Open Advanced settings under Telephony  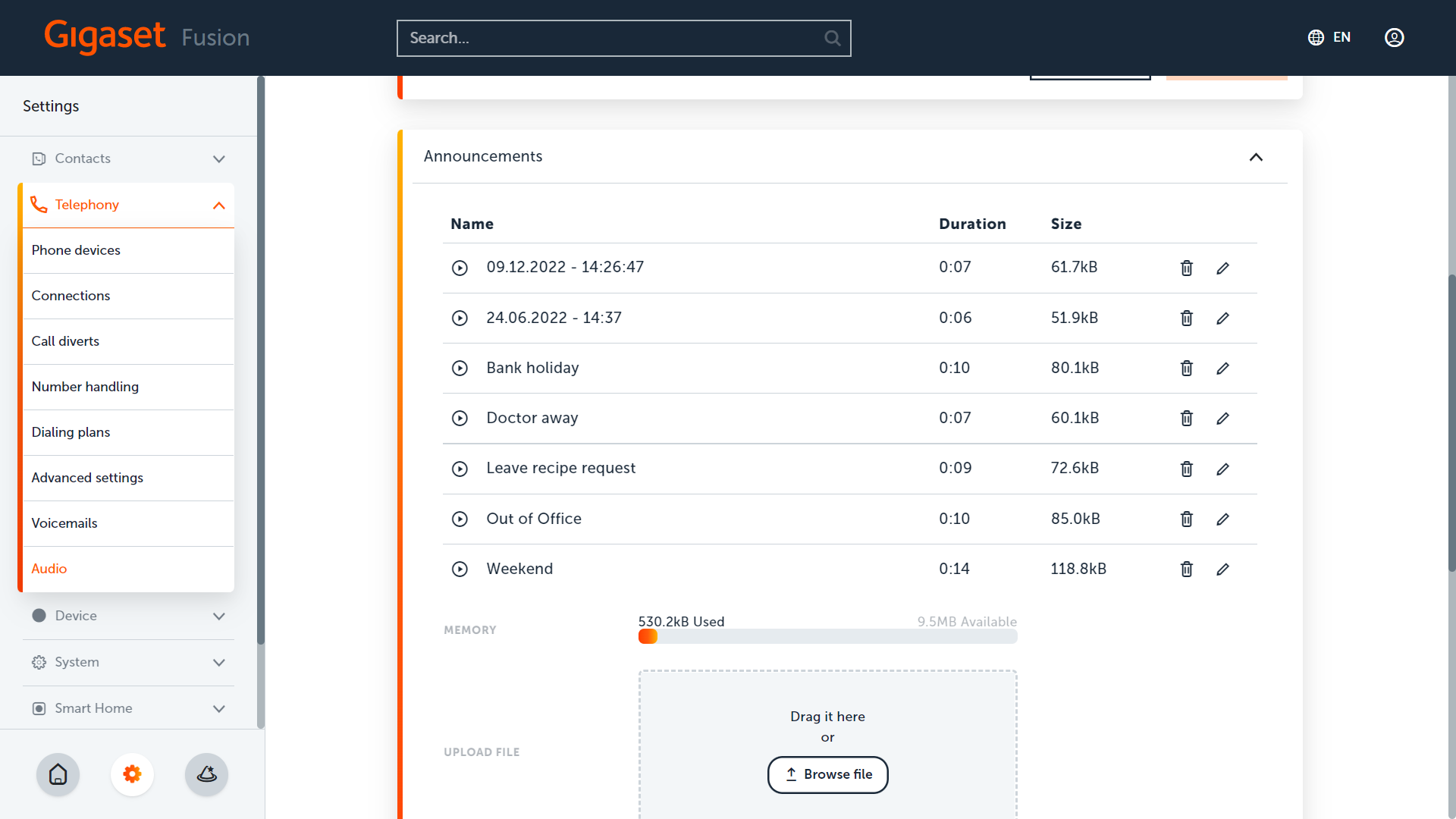point(128,478)
